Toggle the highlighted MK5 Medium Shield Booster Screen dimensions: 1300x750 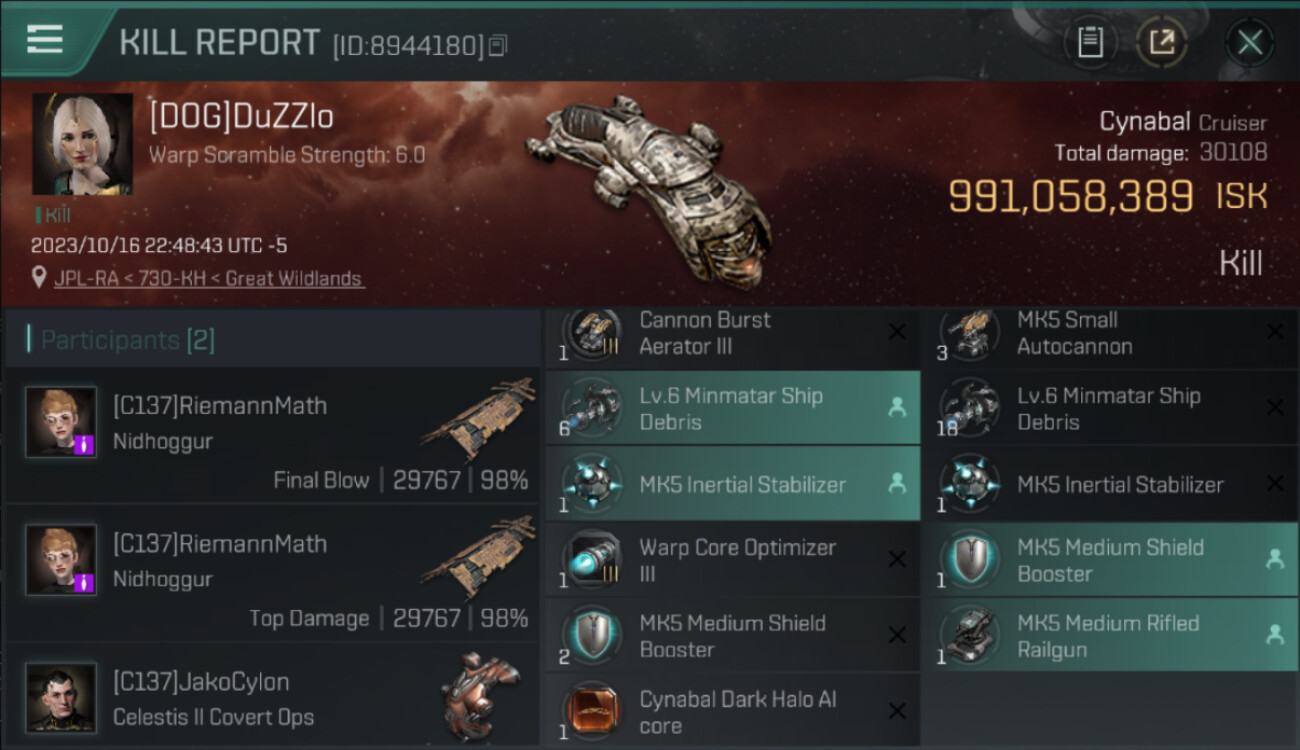point(1109,560)
